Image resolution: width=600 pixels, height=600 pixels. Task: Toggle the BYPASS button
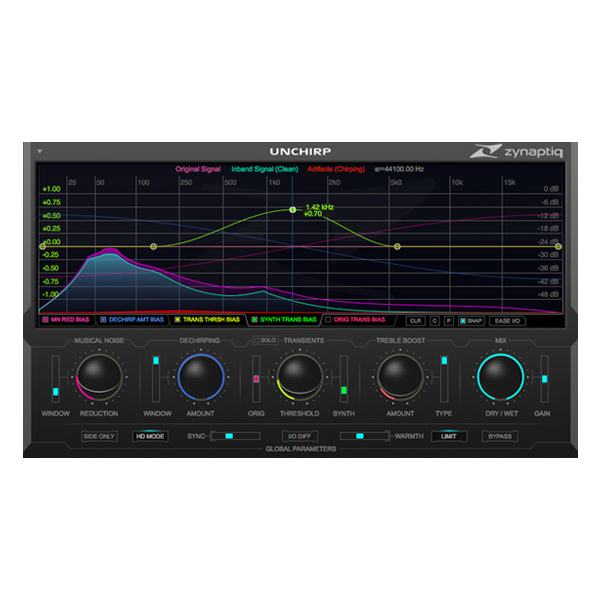(x=500, y=436)
